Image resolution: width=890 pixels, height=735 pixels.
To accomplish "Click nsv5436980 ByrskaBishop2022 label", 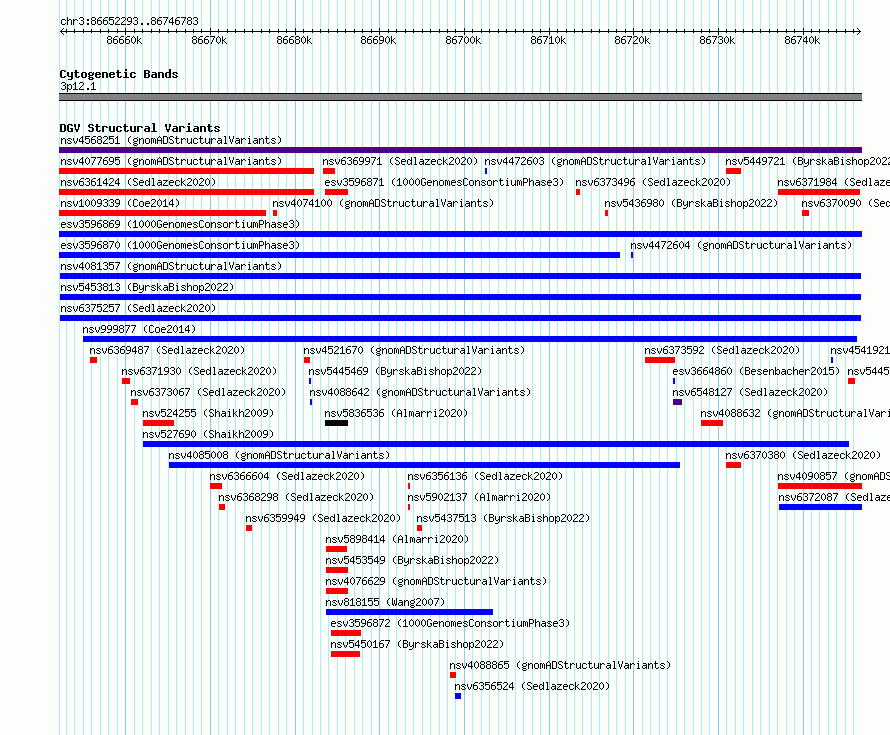I will point(691,203).
